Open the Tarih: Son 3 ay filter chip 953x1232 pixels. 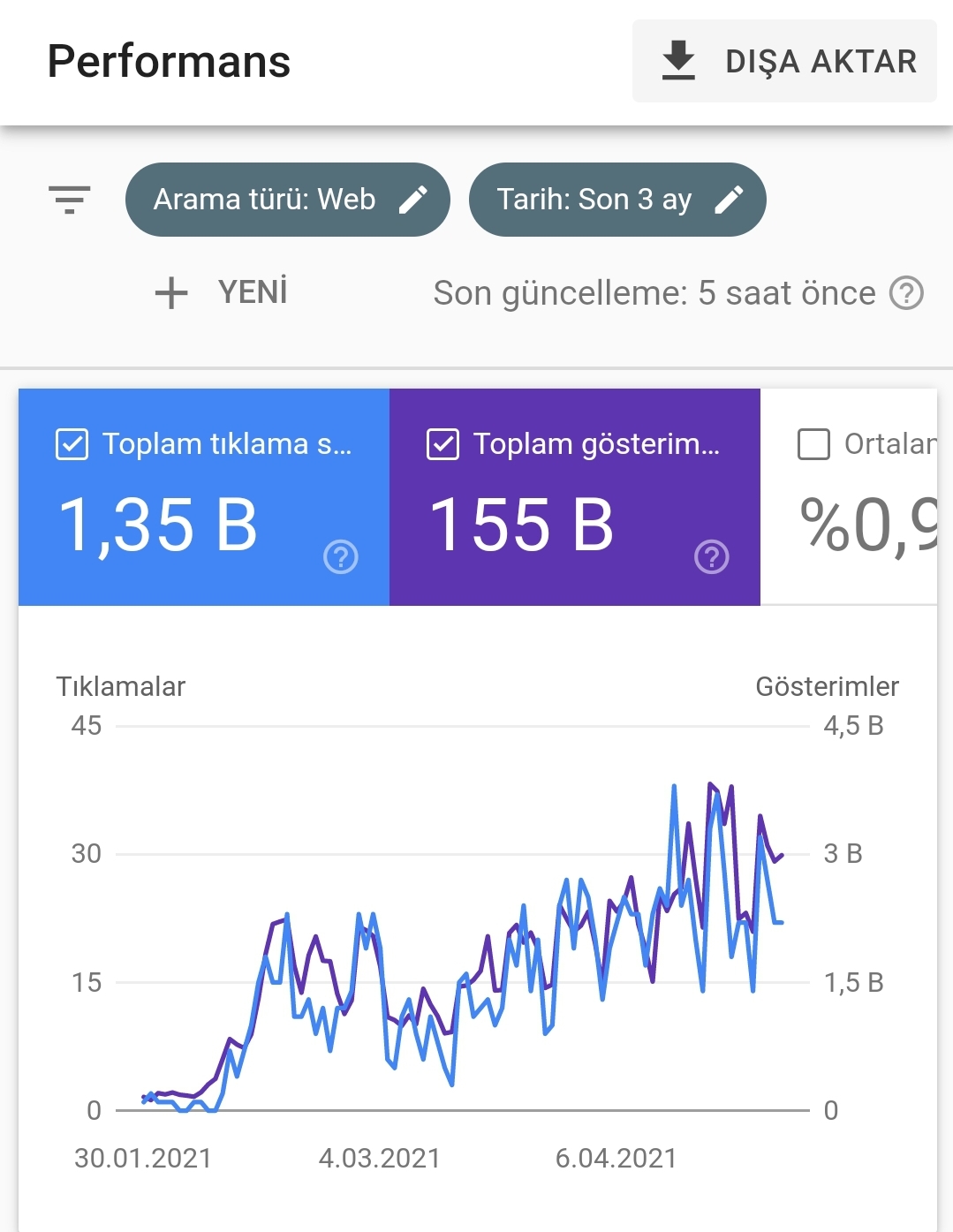[x=617, y=200]
